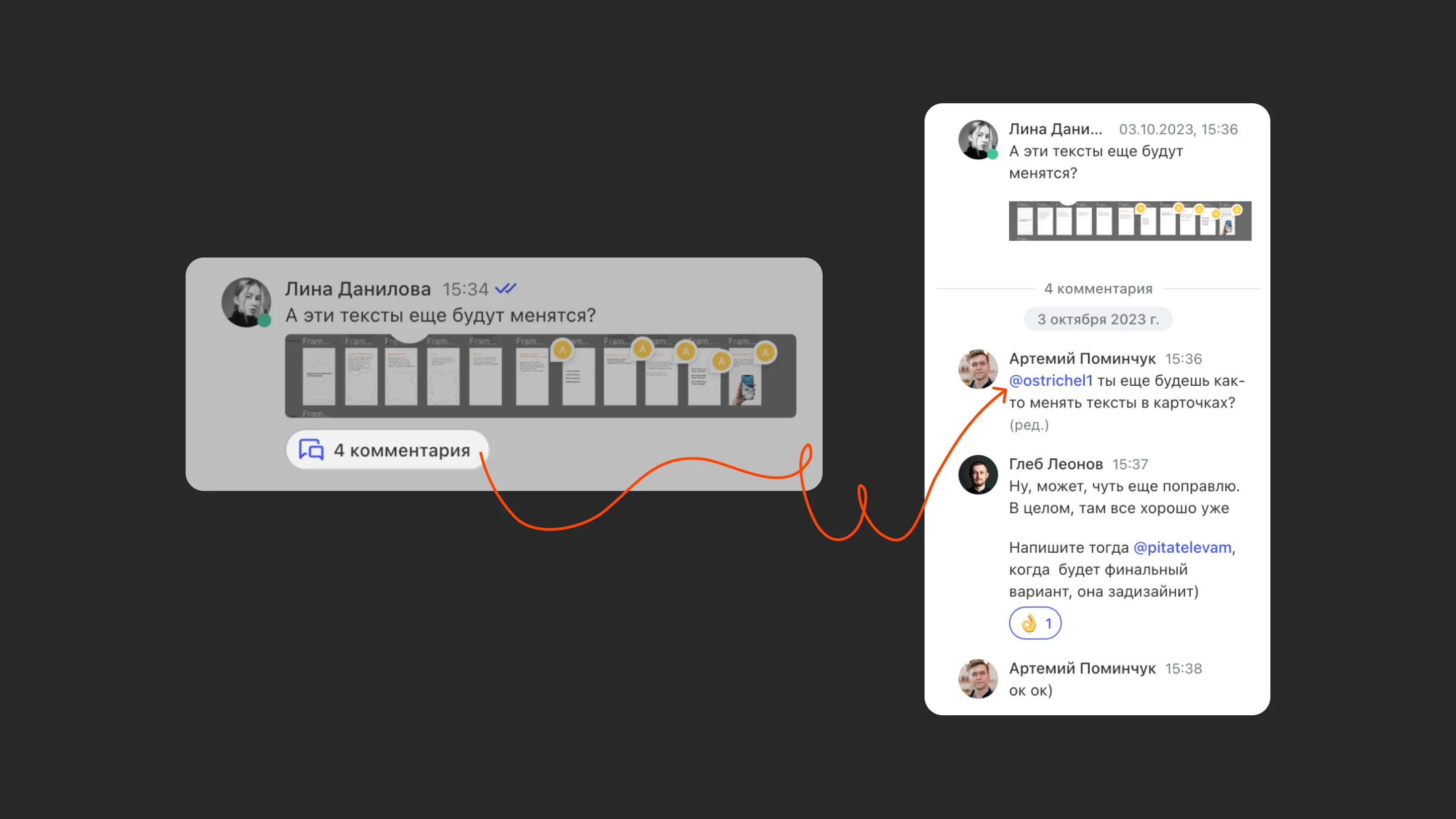Click the green online status dot on Лина's avatar
Screen dimensions: 1456x819
[x=264, y=320]
